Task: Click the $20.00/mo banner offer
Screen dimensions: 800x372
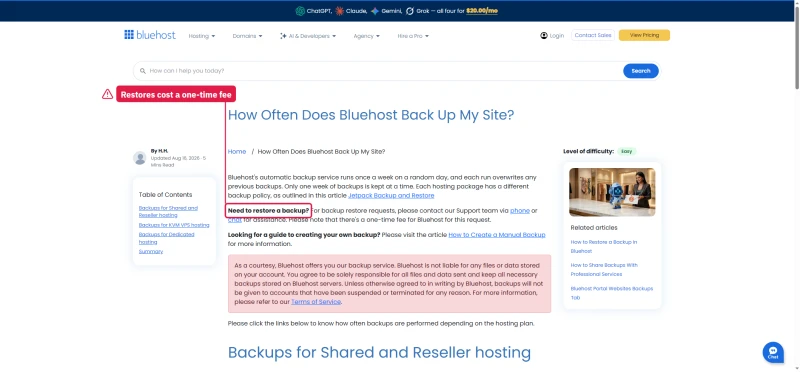Action: point(482,11)
